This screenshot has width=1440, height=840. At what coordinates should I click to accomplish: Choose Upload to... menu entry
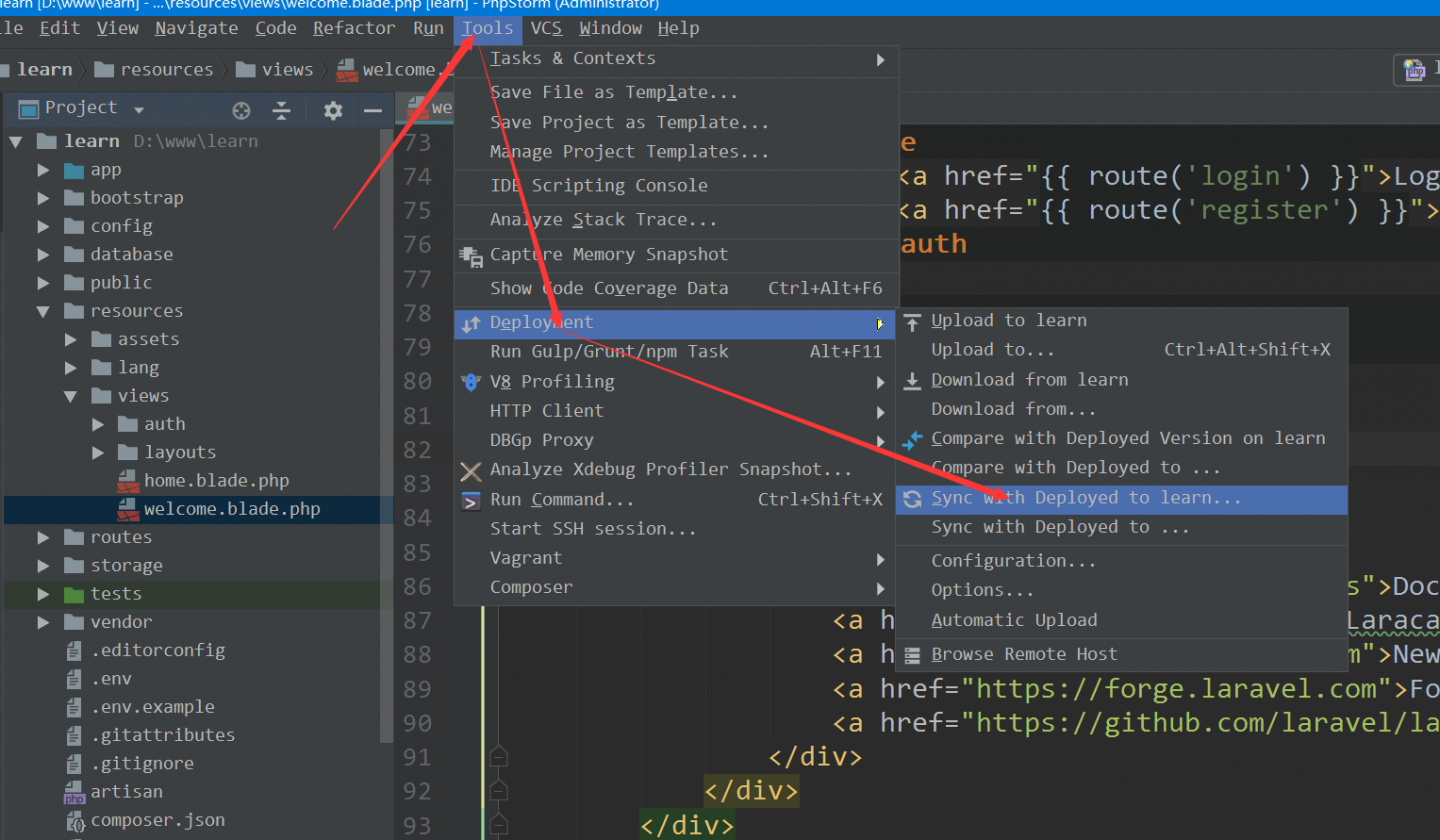(1122, 350)
